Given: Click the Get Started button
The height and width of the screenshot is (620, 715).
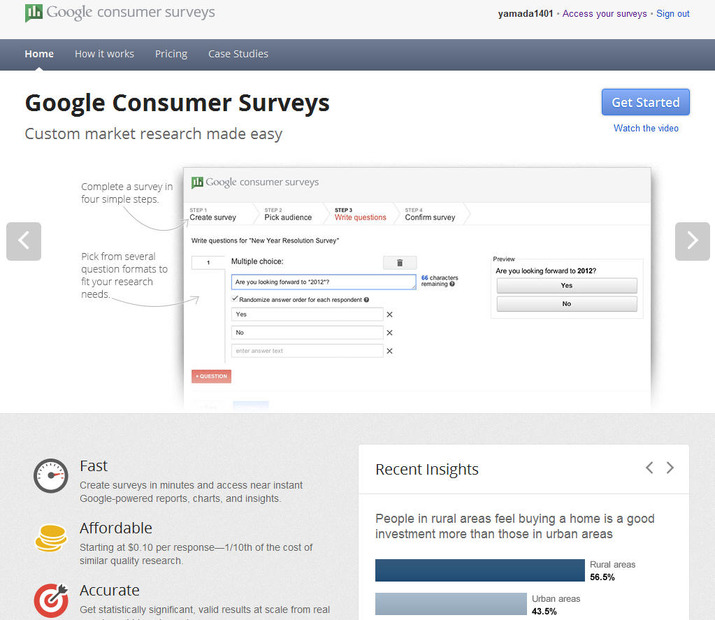Looking at the screenshot, I should tap(646, 102).
